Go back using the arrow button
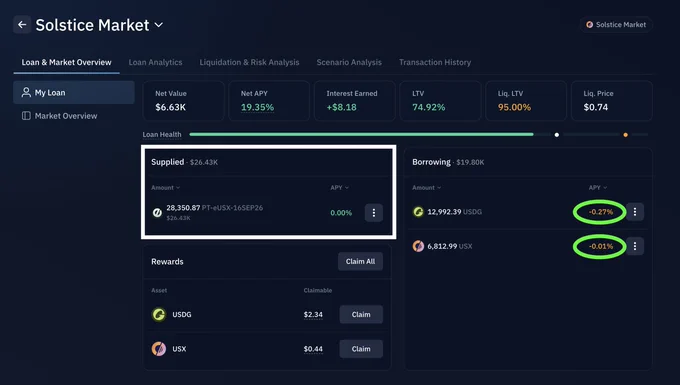The height and width of the screenshot is (385, 680). (x=22, y=25)
